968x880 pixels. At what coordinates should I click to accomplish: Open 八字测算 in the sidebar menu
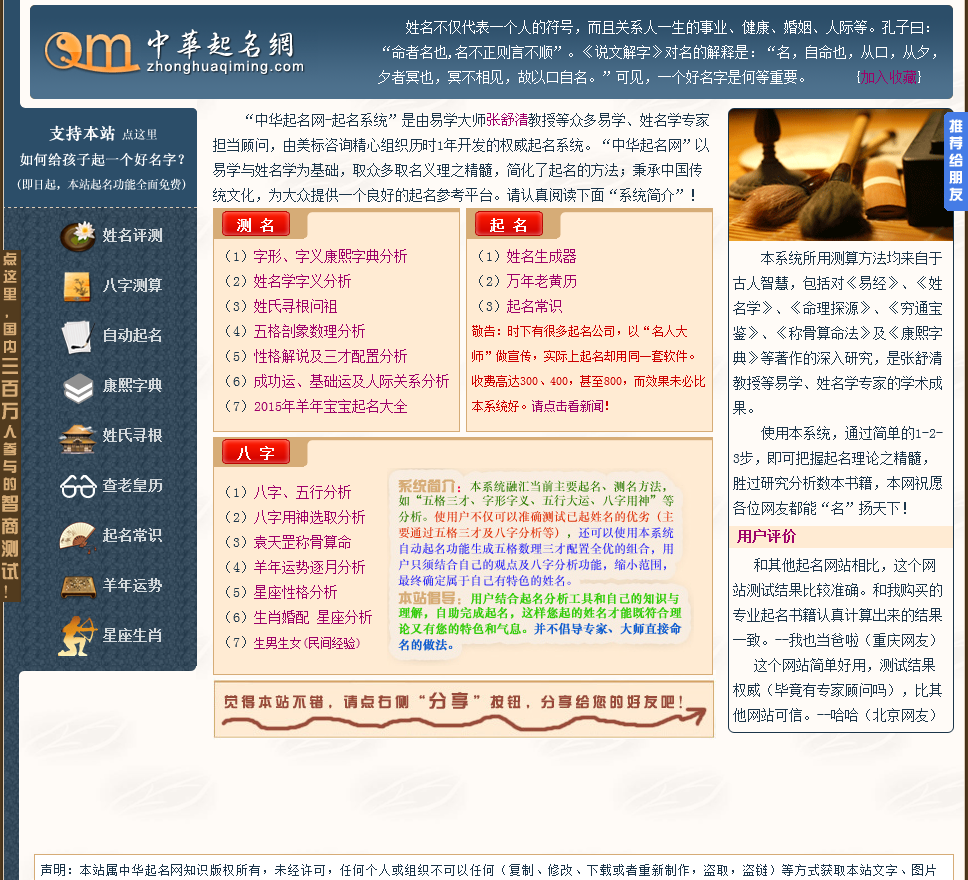pos(132,286)
